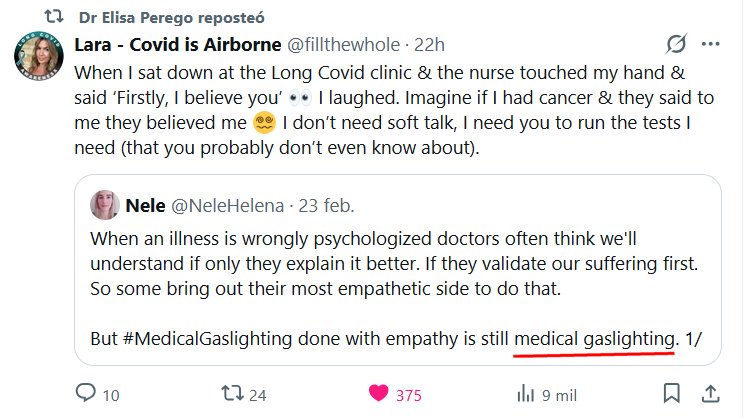Open the view analytics bar icon
746x418 pixels.
click(x=522, y=394)
